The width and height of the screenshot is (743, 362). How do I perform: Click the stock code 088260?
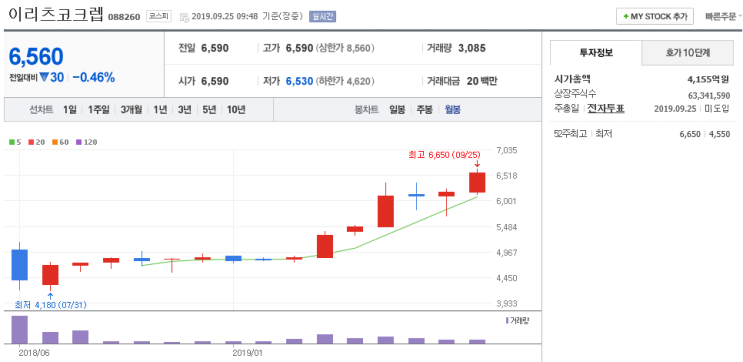click(124, 17)
